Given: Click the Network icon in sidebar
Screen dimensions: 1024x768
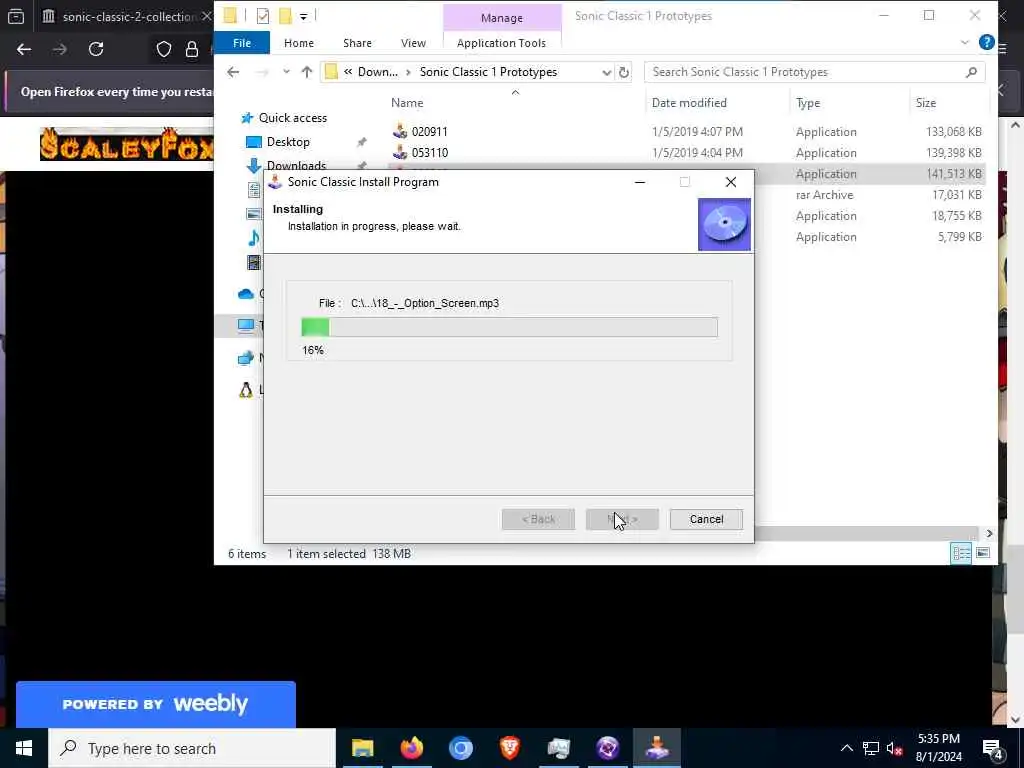Looking at the screenshot, I should point(246,358).
